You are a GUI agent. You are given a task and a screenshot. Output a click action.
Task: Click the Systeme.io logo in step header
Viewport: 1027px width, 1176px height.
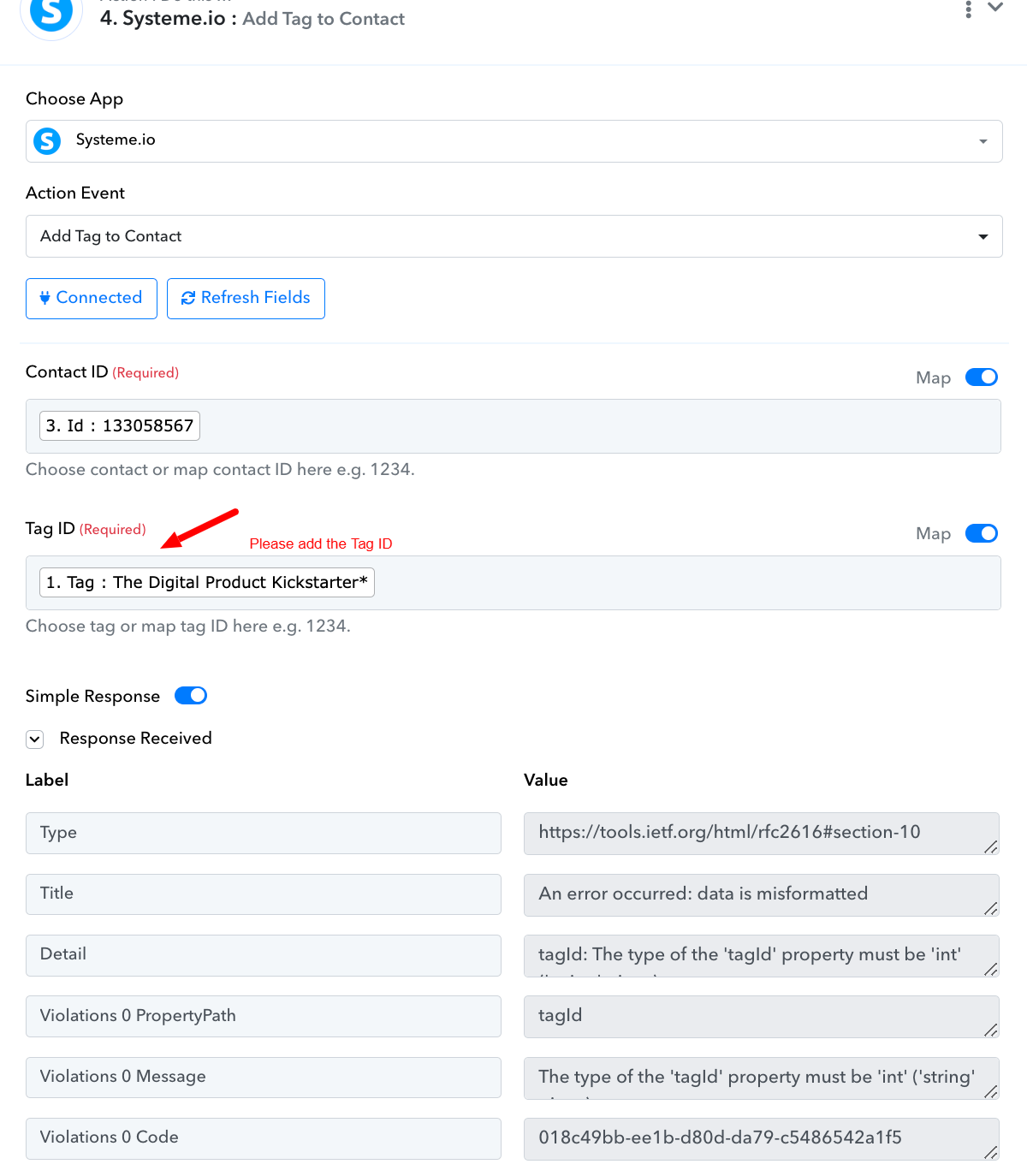(51, 15)
